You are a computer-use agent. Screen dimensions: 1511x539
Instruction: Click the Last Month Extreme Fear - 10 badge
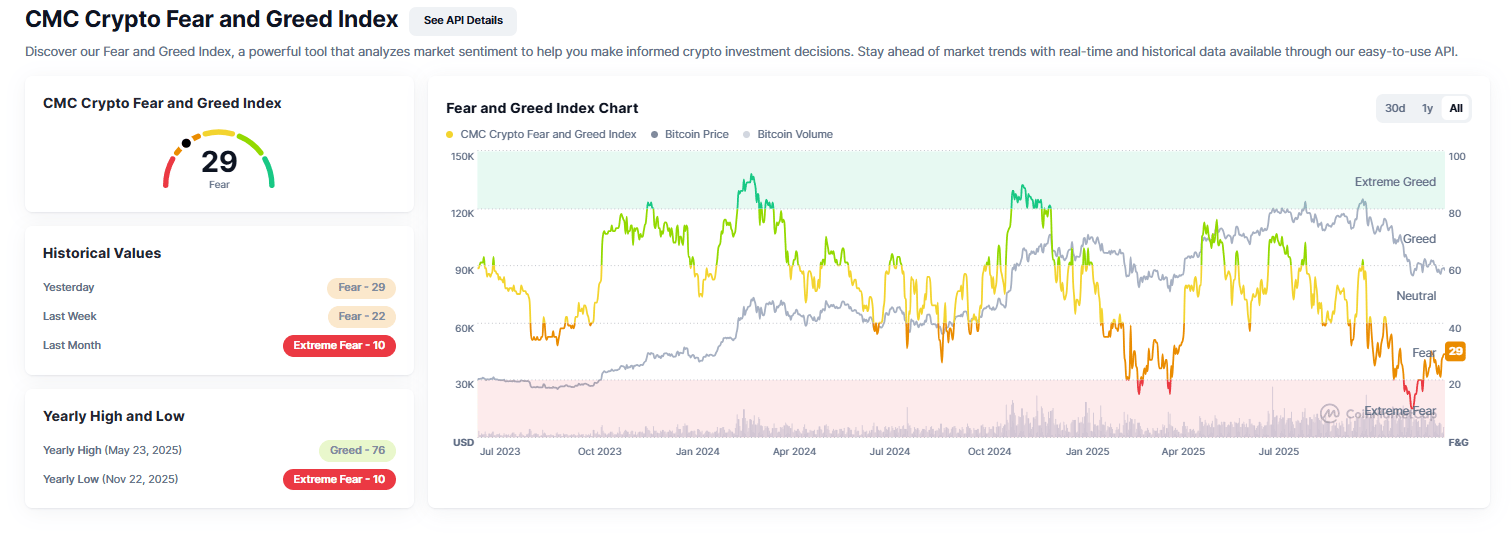pyautogui.click(x=339, y=346)
